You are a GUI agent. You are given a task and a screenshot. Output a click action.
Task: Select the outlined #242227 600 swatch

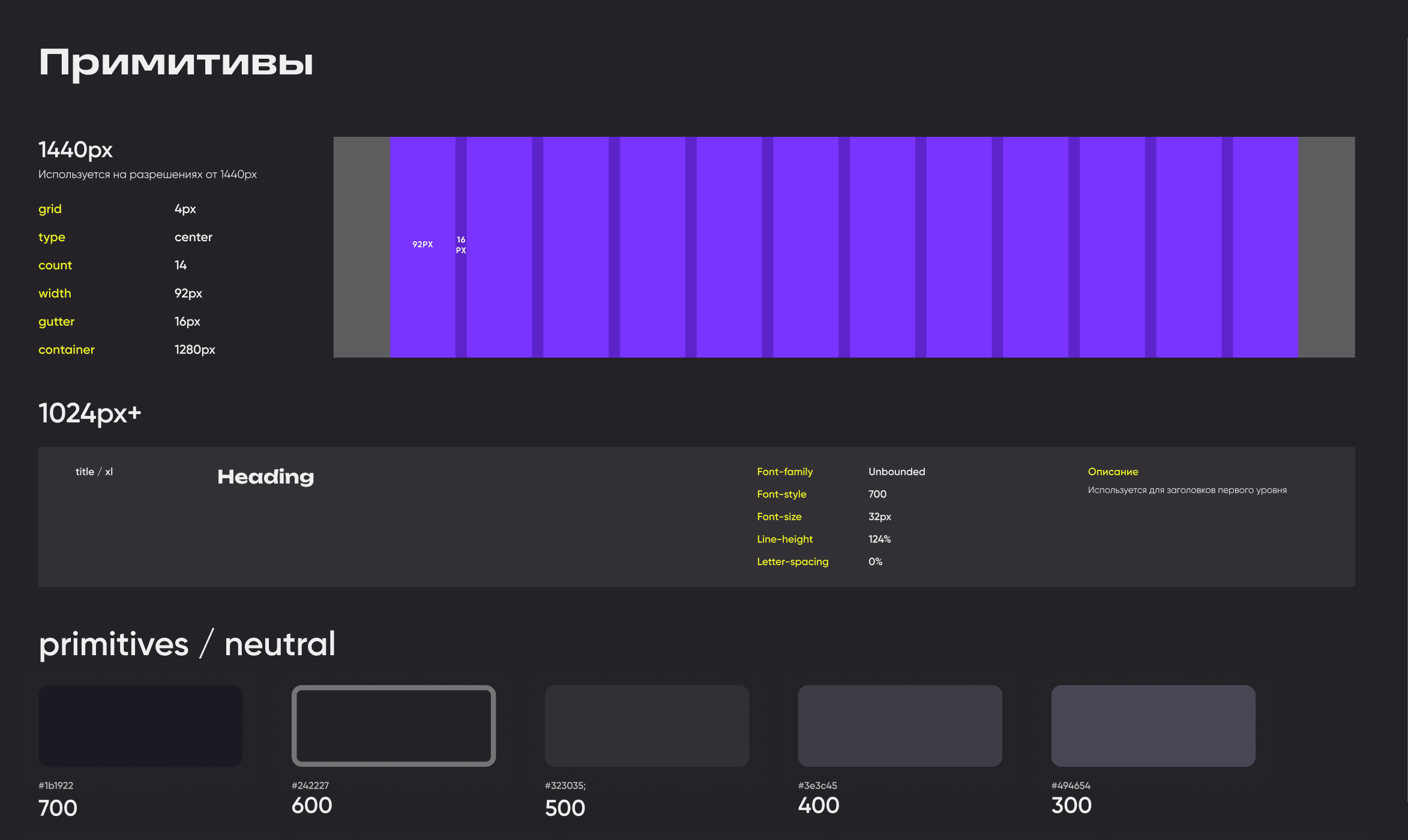[x=394, y=725]
